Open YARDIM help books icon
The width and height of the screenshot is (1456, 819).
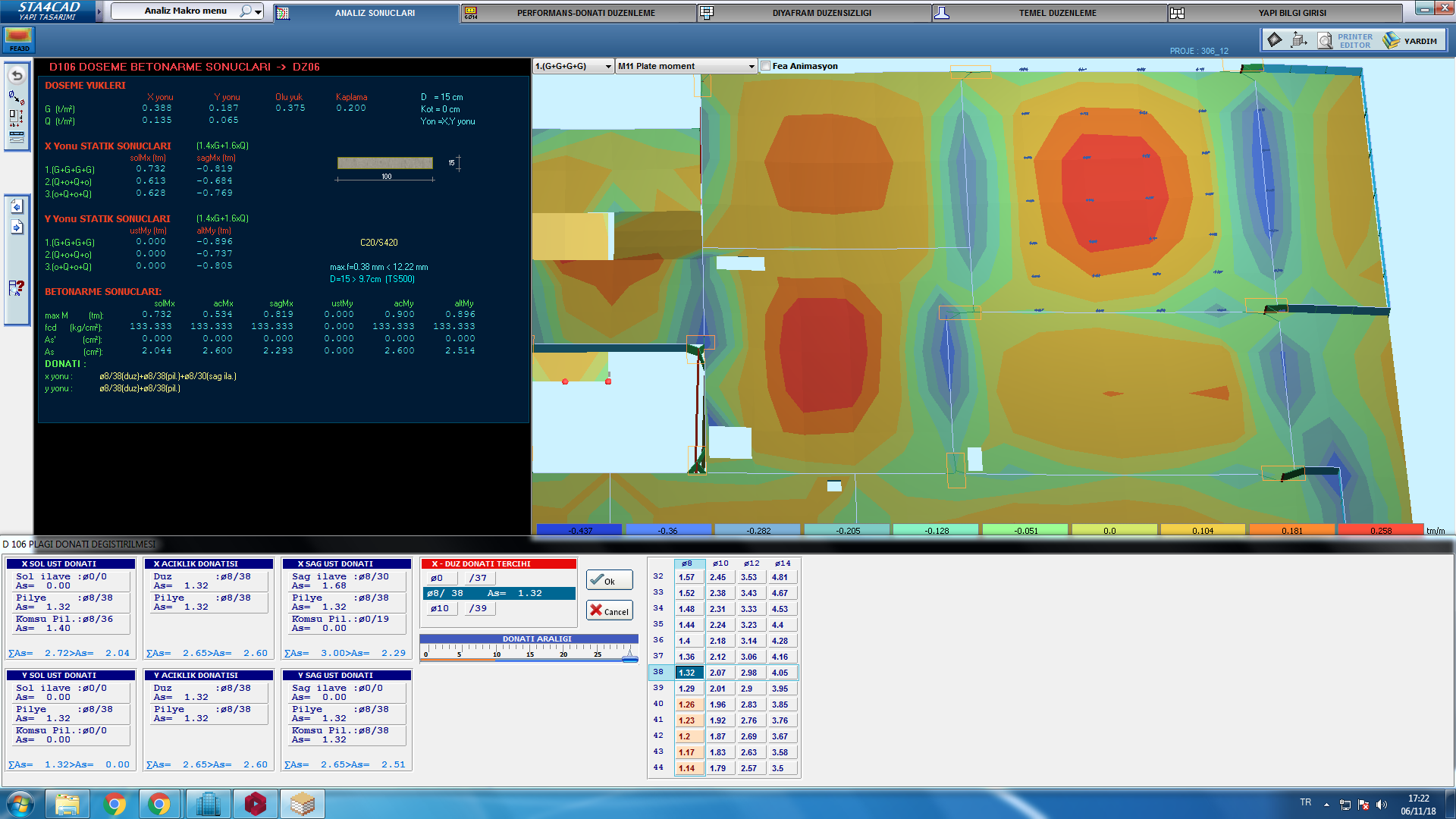pos(1391,40)
